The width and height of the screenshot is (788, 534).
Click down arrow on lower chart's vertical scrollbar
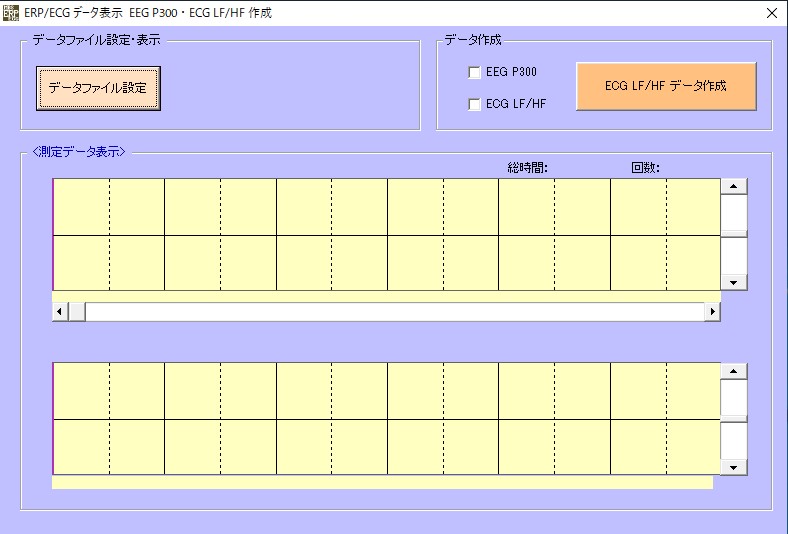point(734,467)
